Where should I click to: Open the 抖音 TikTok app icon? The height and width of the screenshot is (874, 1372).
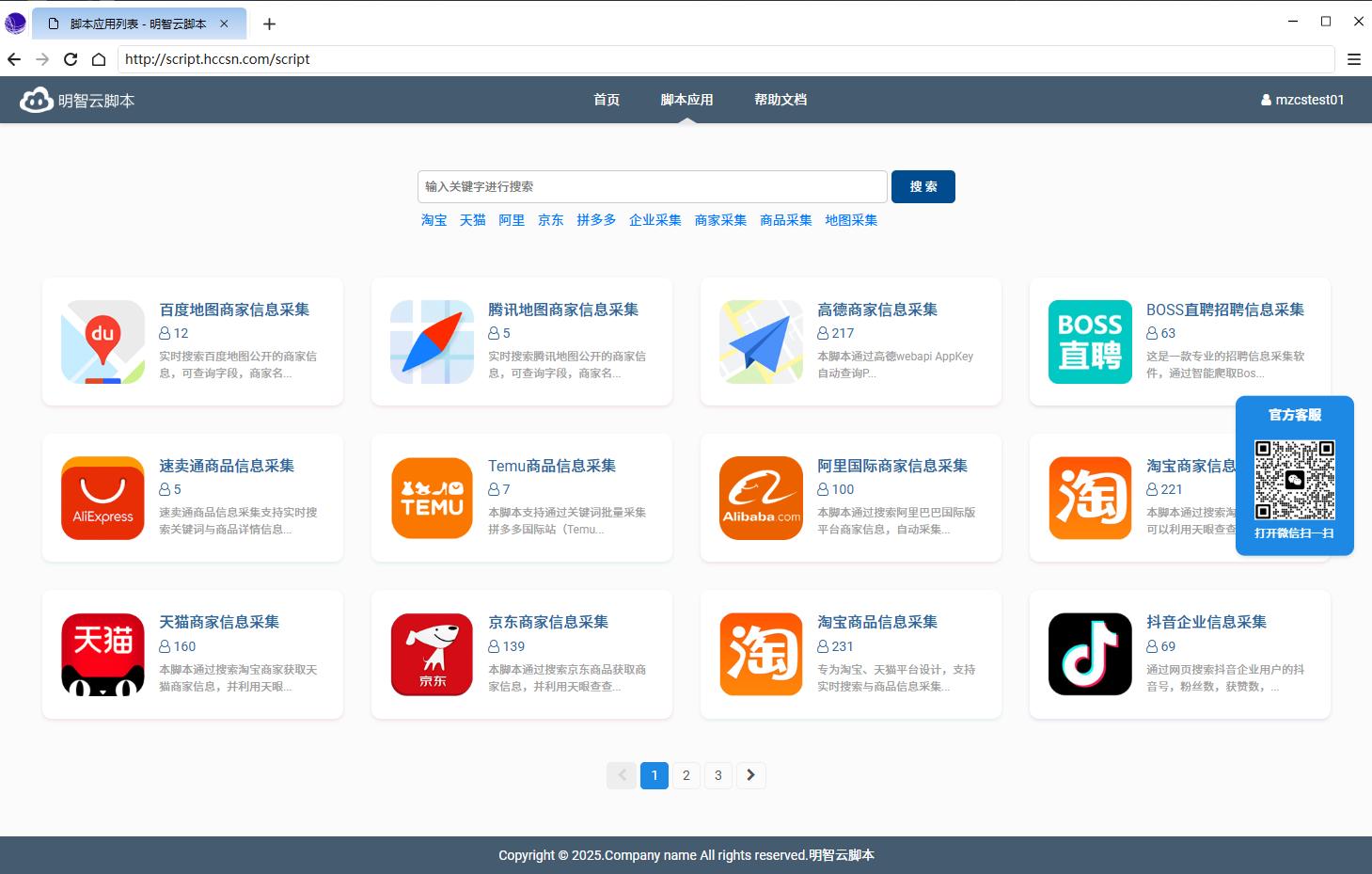tap(1090, 654)
